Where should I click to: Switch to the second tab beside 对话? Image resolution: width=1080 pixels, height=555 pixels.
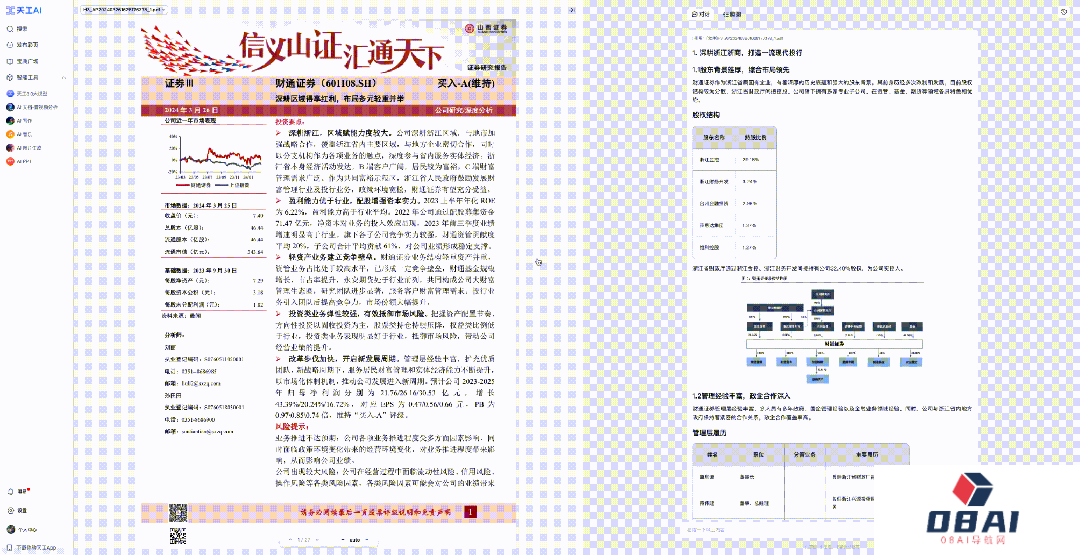coord(732,16)
